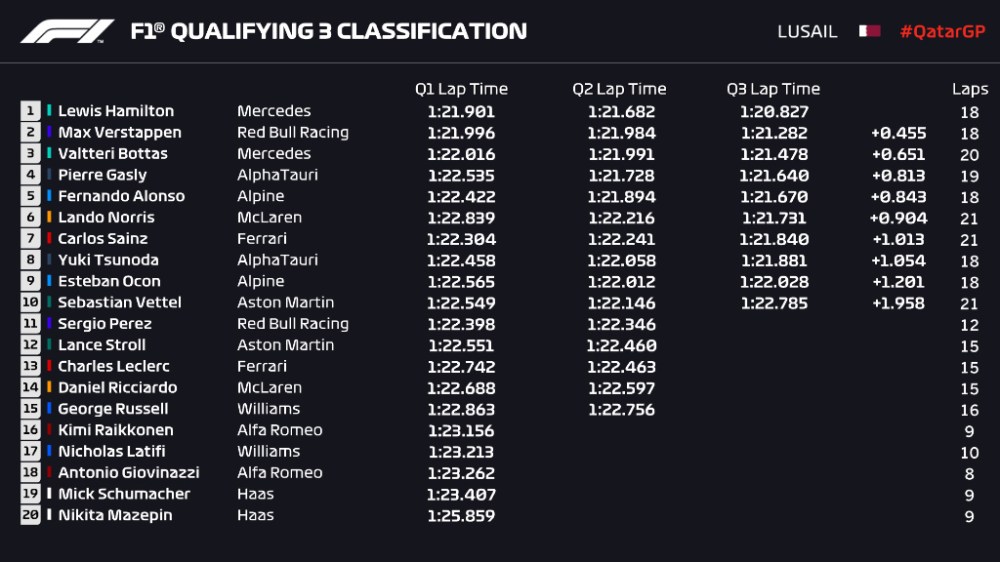Click the position 20 number badge
This screenshot has height=562, width=1000.
30,515
